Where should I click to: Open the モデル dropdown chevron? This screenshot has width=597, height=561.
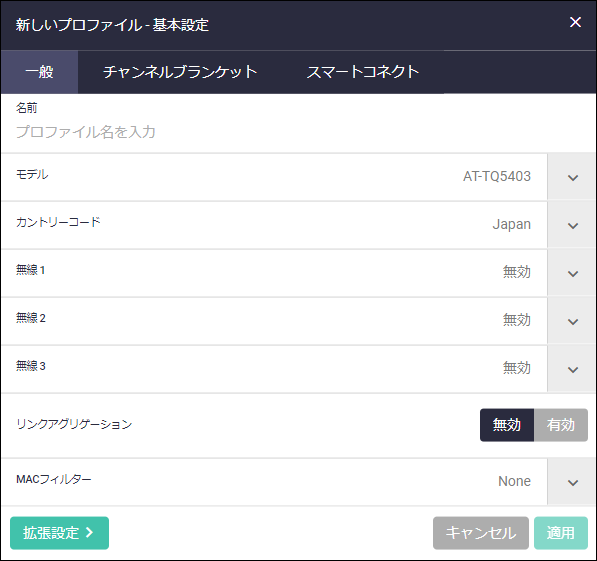572,177
